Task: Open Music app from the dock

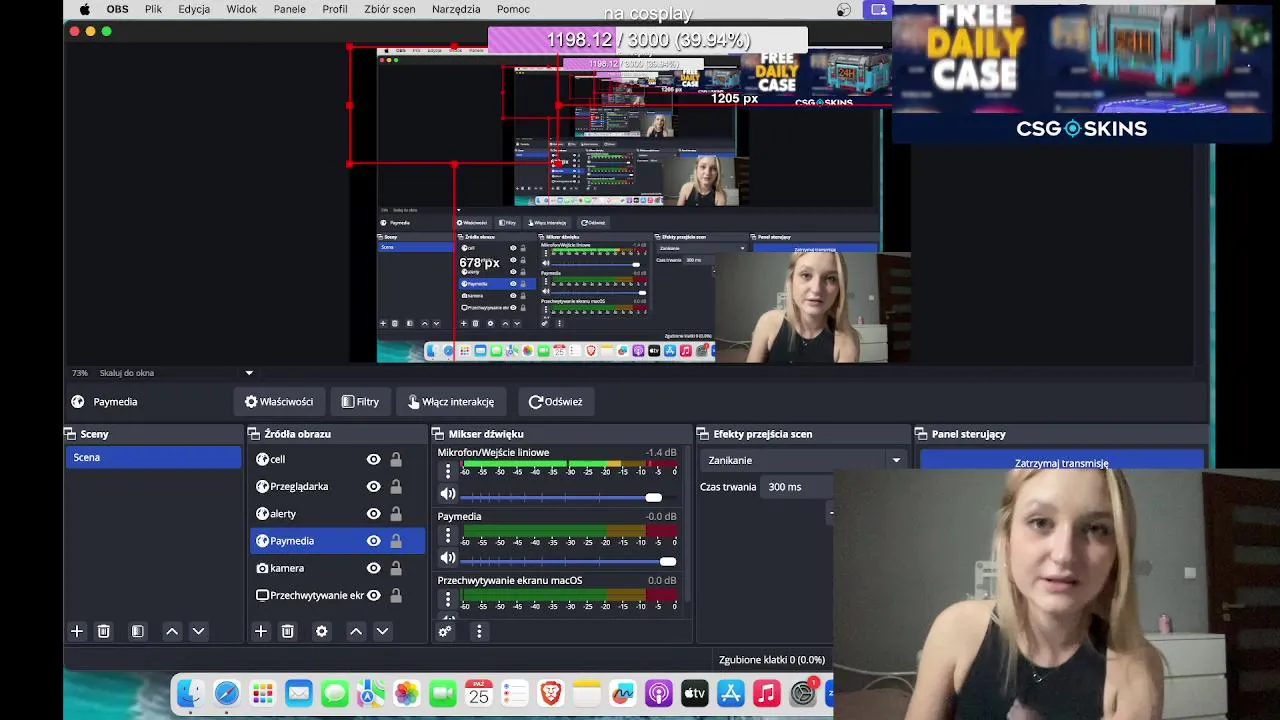Action: point(766,693)
